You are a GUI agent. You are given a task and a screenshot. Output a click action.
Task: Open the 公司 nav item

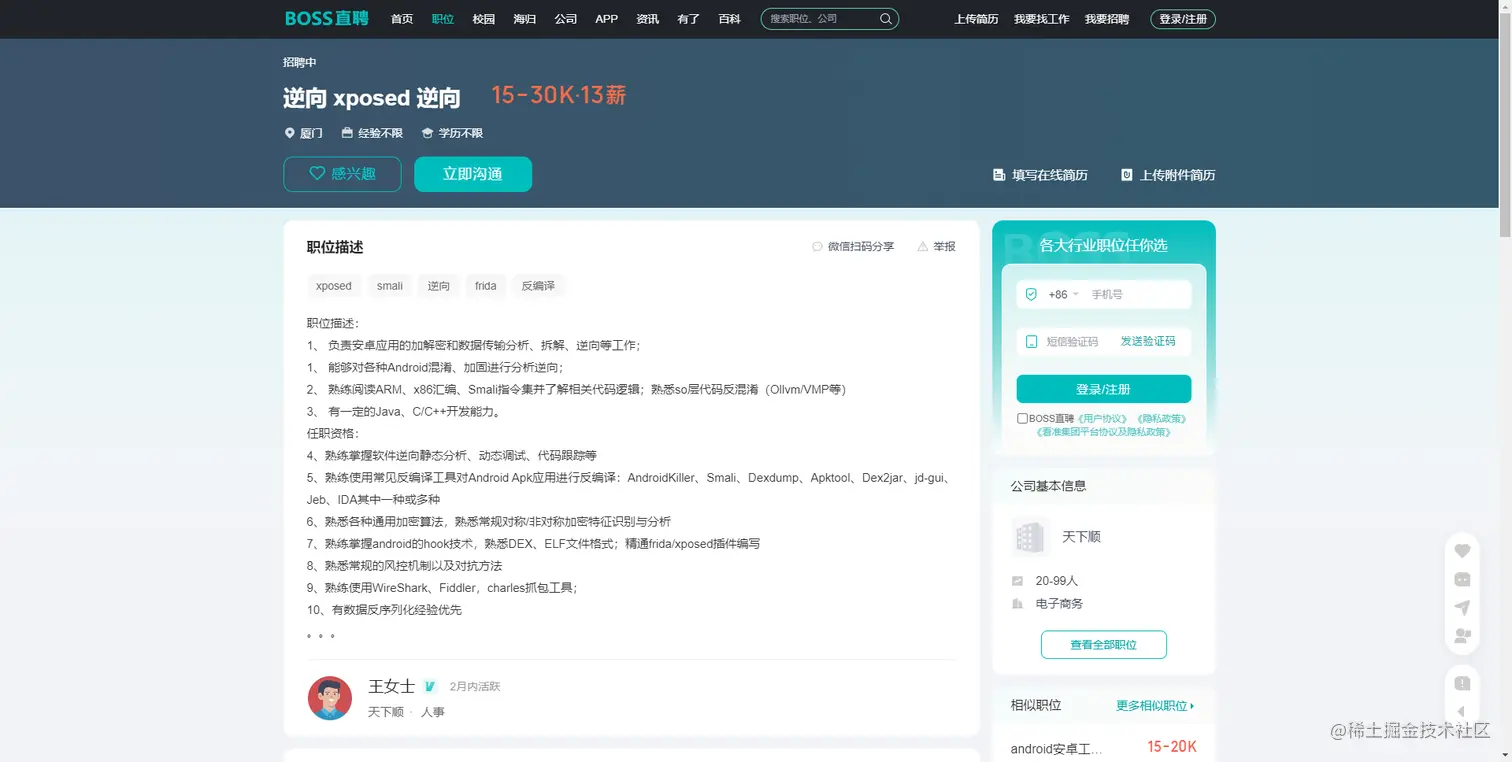[x=566, y=19]
